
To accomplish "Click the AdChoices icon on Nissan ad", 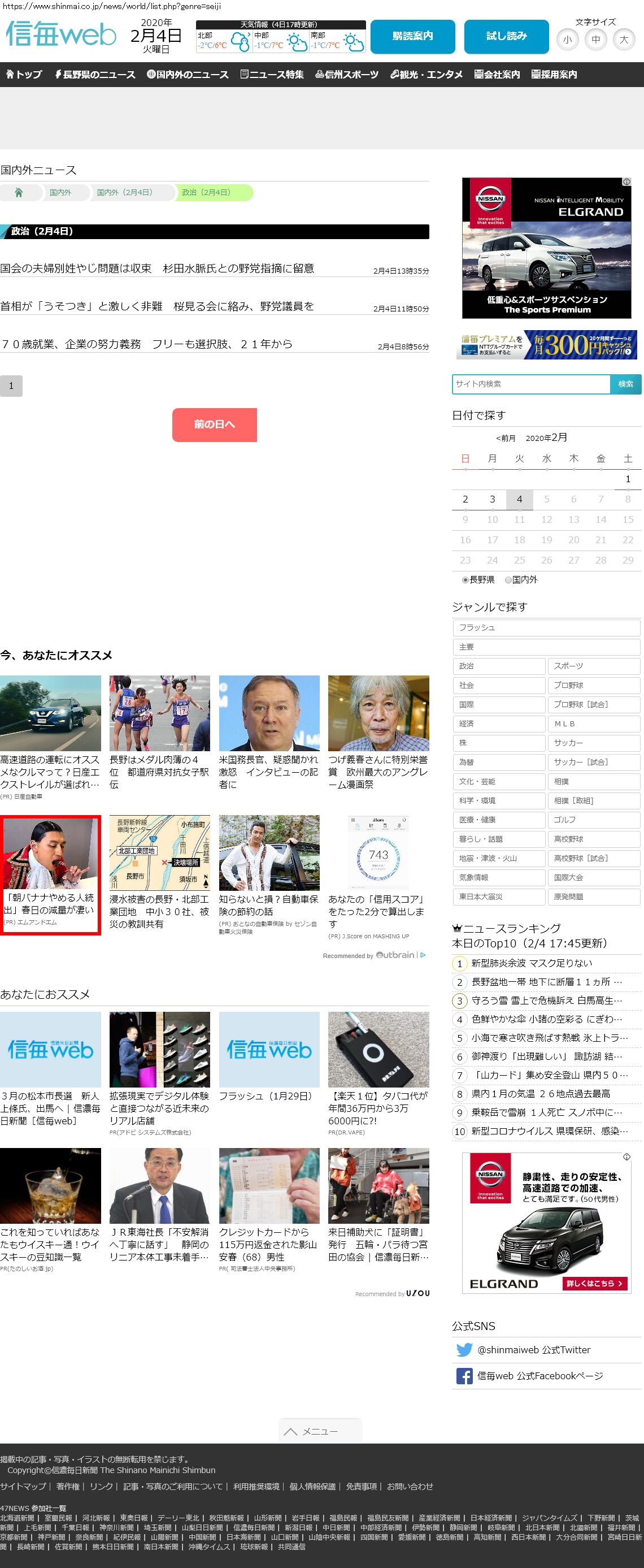I will coord(626,182).
